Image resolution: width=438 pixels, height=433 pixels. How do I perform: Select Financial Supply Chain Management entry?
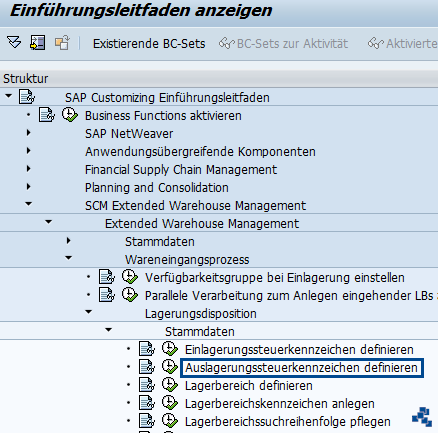(x=181, y=170)
